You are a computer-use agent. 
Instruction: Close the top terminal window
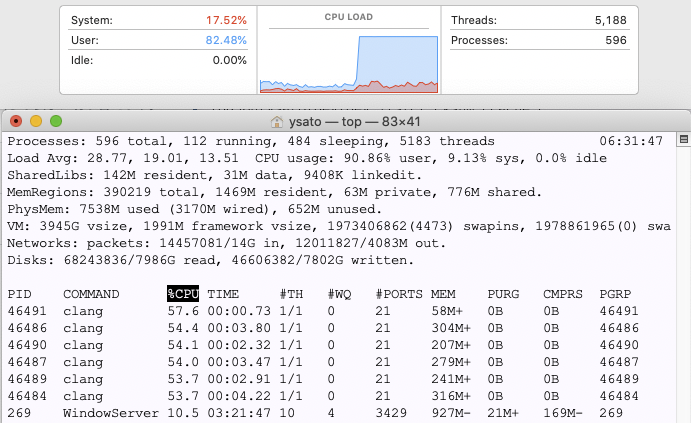[16, 121]
